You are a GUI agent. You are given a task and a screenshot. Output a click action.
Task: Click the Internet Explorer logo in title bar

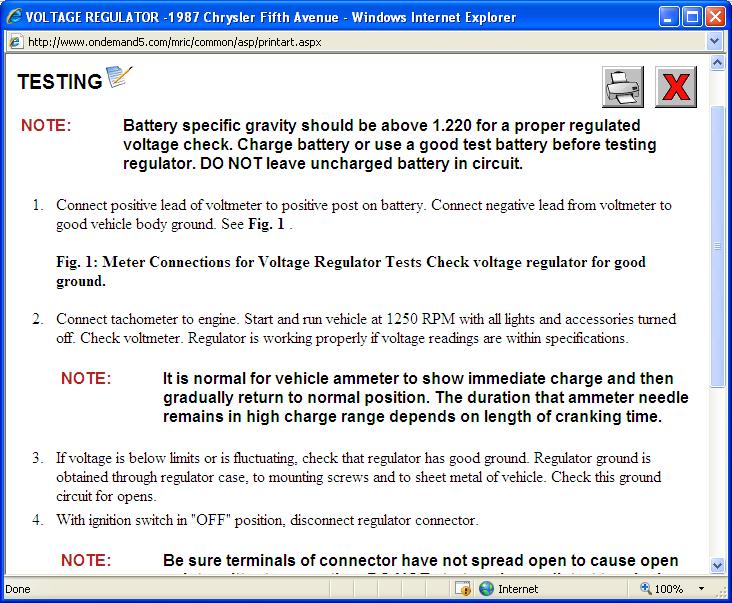pyautogui.click(x=14, y=16)
